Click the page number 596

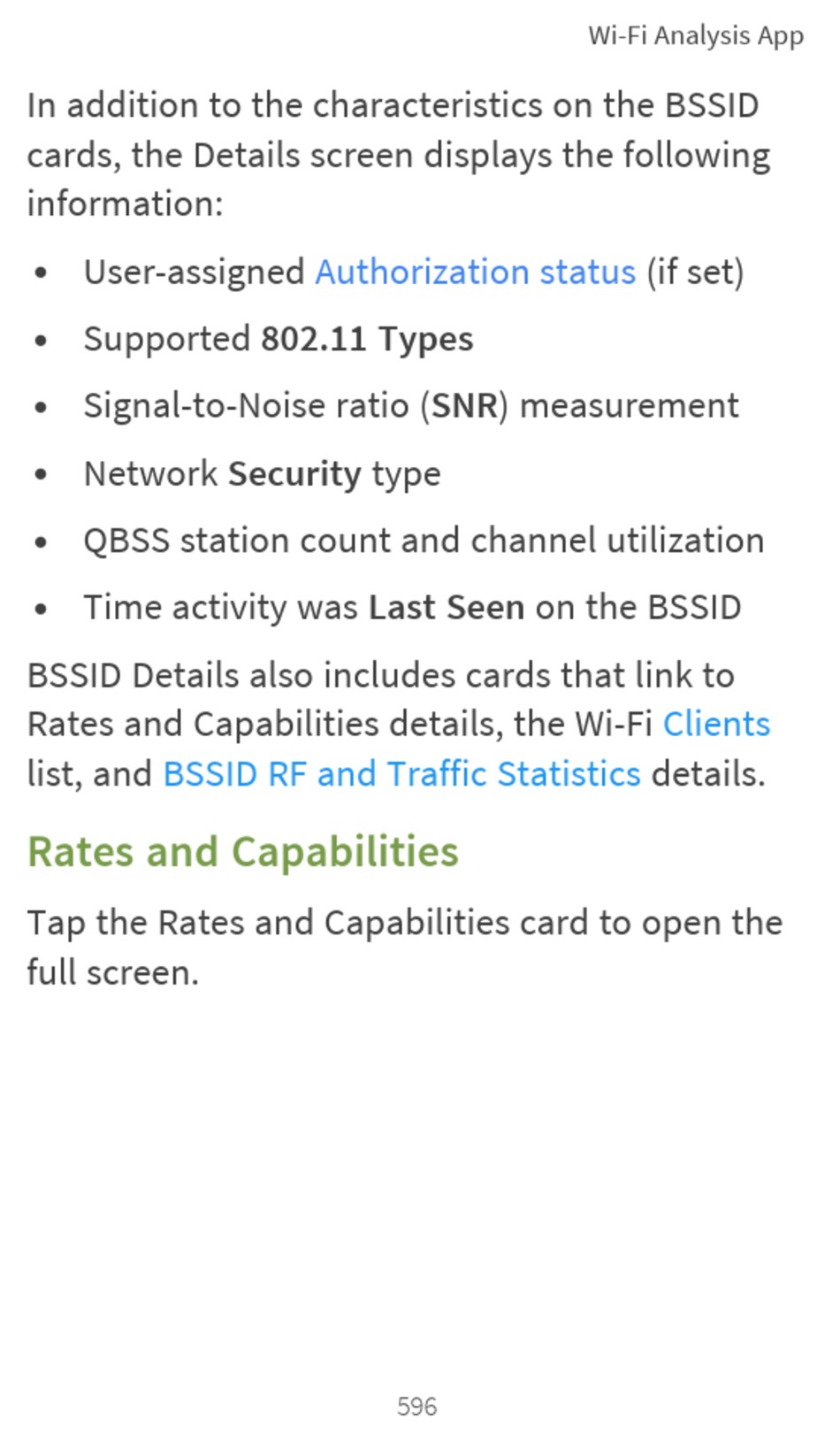pos(417,1406)
